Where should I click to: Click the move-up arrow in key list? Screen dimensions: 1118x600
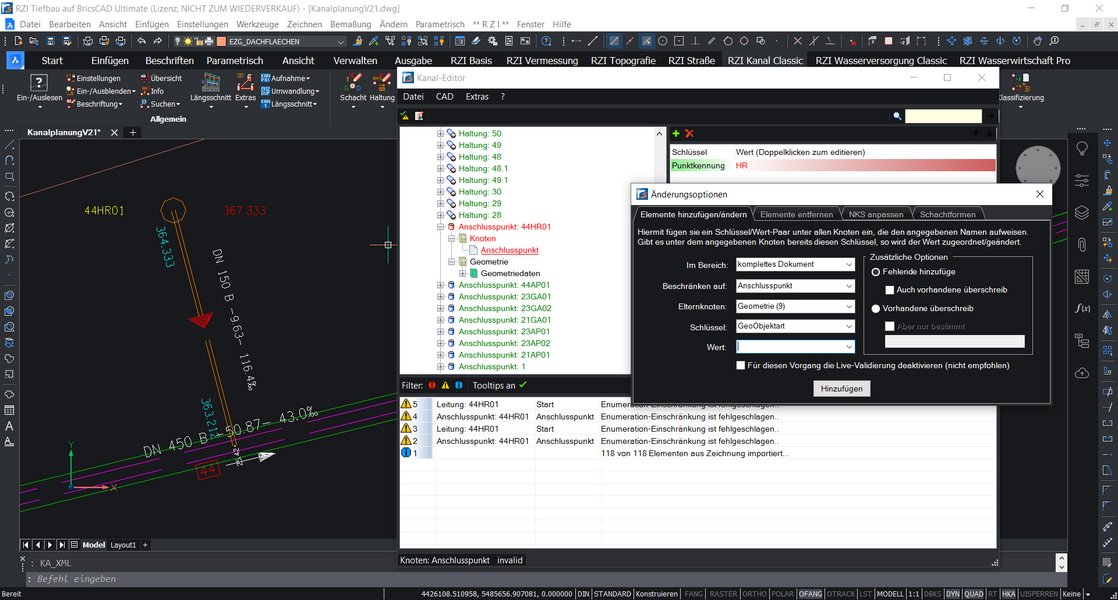tap(975, 133)
